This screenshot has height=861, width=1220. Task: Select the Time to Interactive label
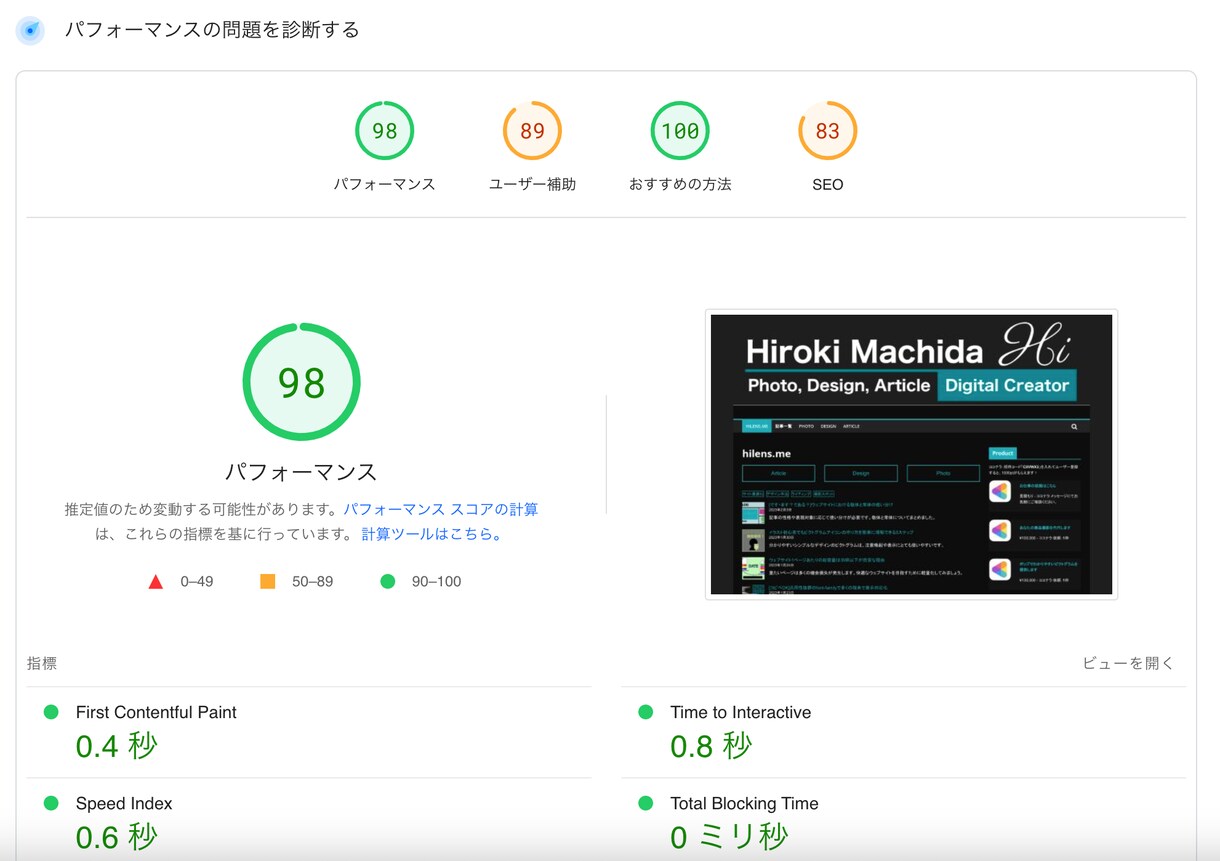tap(741, 712)
